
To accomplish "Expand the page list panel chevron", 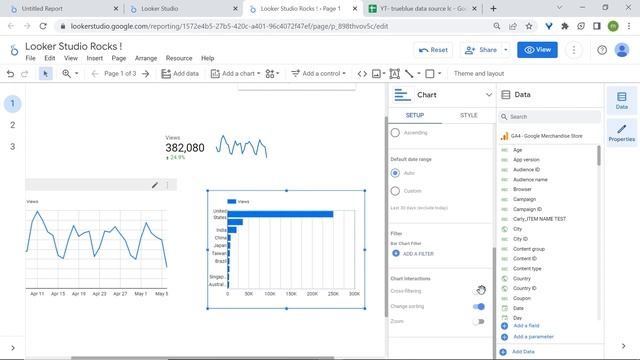I will click(13, 348).
